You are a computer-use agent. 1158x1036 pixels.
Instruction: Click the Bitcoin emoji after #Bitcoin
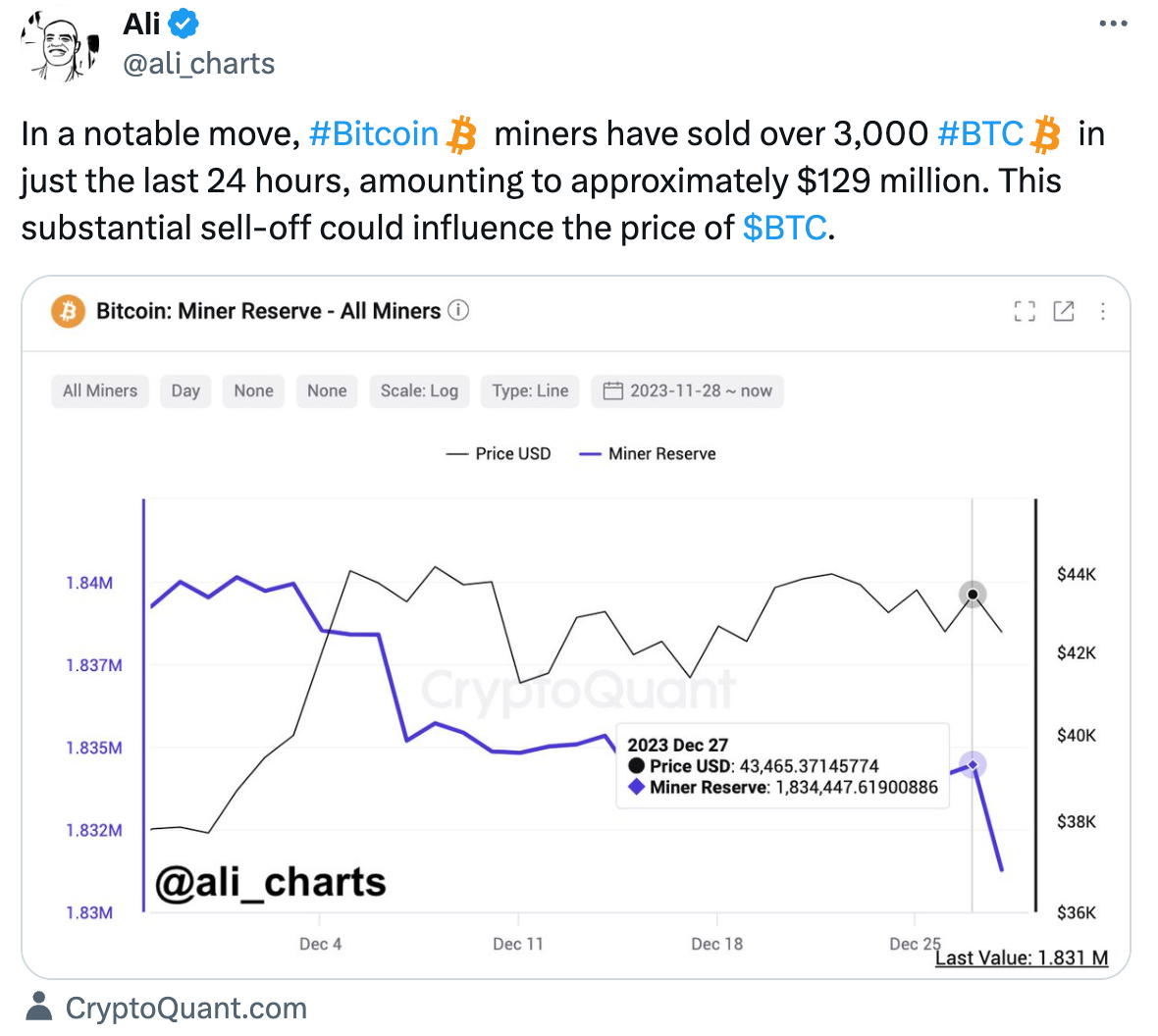pyautogui.click(x=463, y=133)
